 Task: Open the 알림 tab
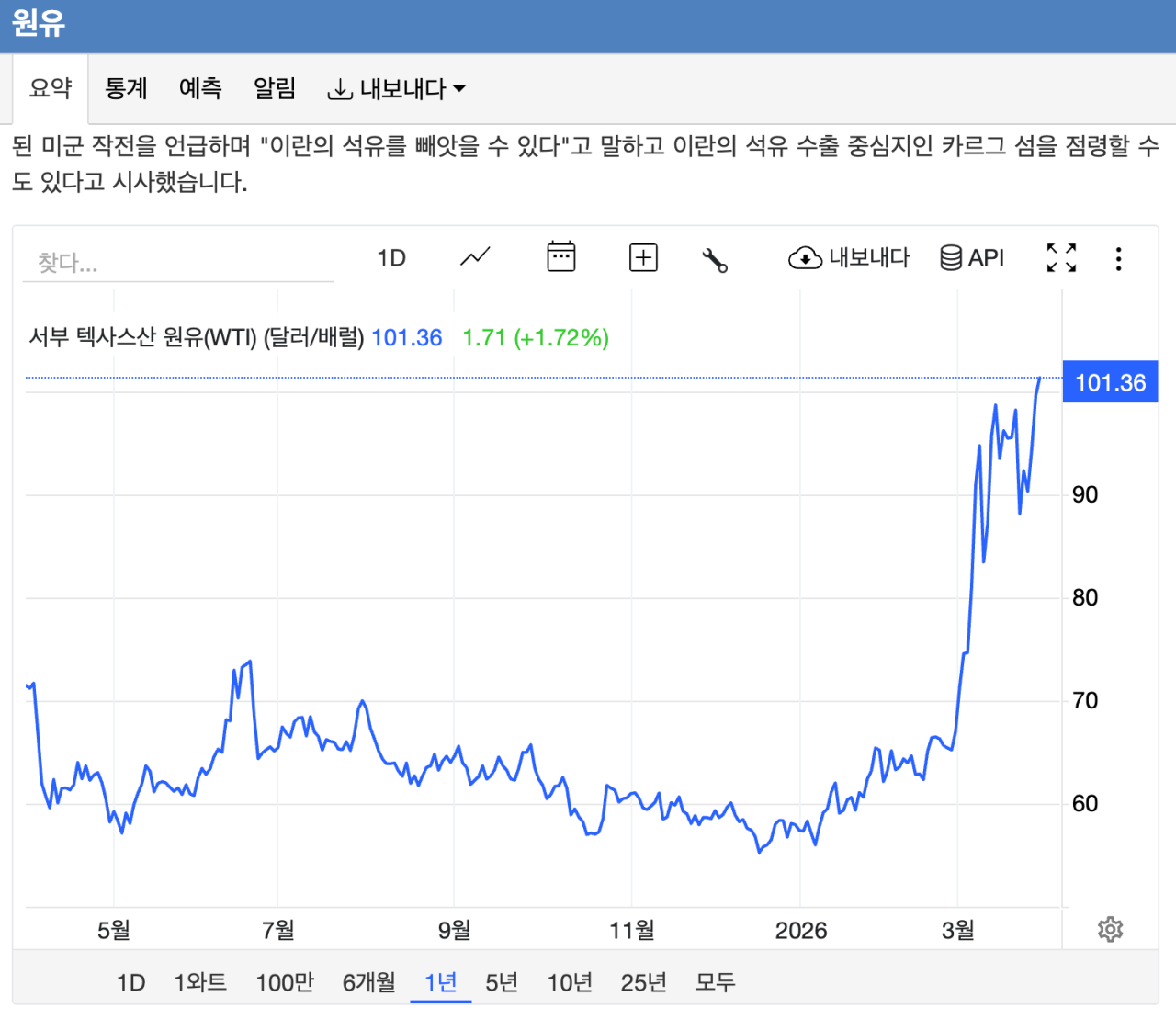pyautogui.click(x=275, y=88)
